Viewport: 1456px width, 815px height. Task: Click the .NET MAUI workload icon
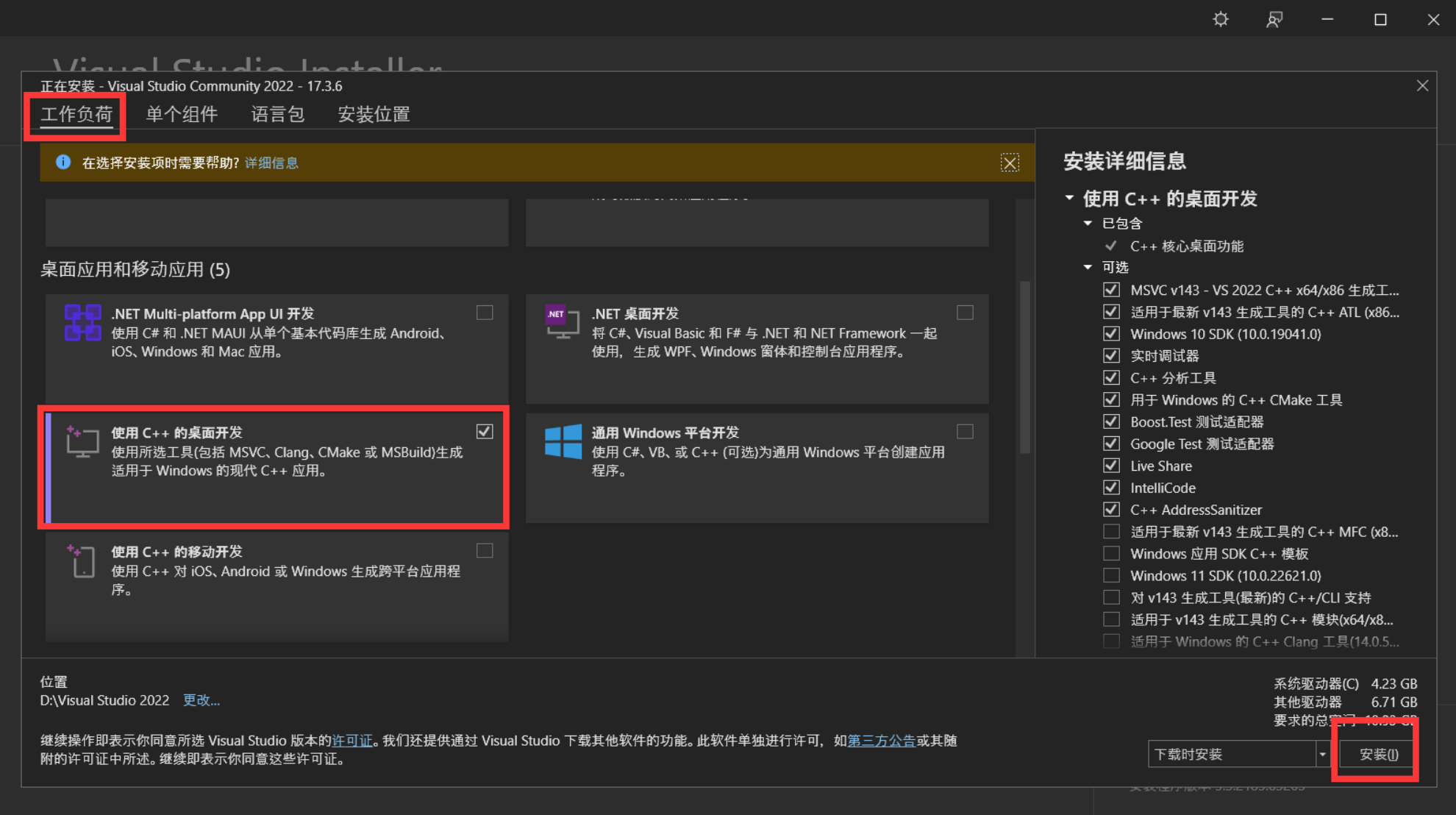coord(83,322)
